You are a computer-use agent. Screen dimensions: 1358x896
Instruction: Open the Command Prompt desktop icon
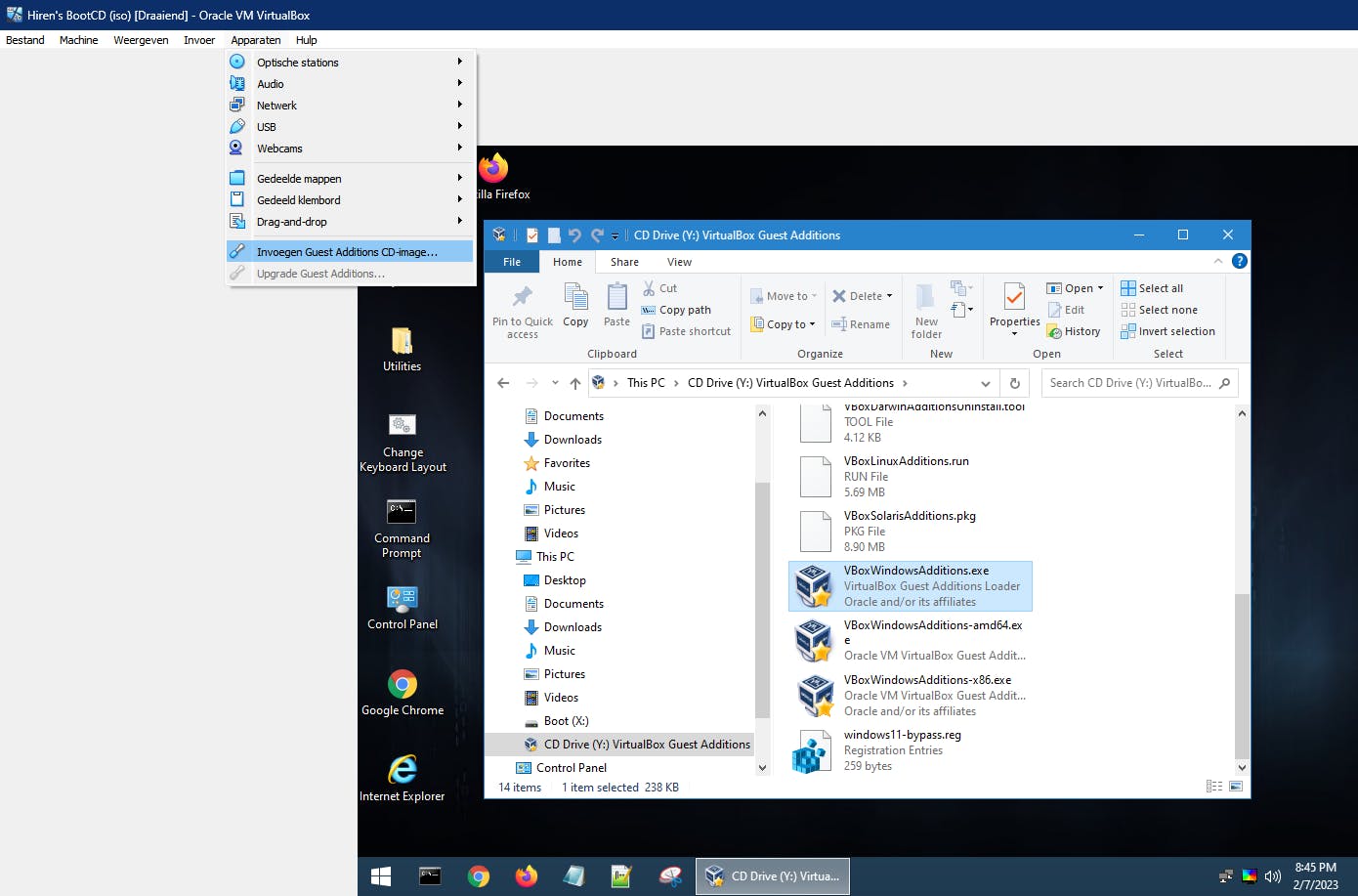[402, 512]
